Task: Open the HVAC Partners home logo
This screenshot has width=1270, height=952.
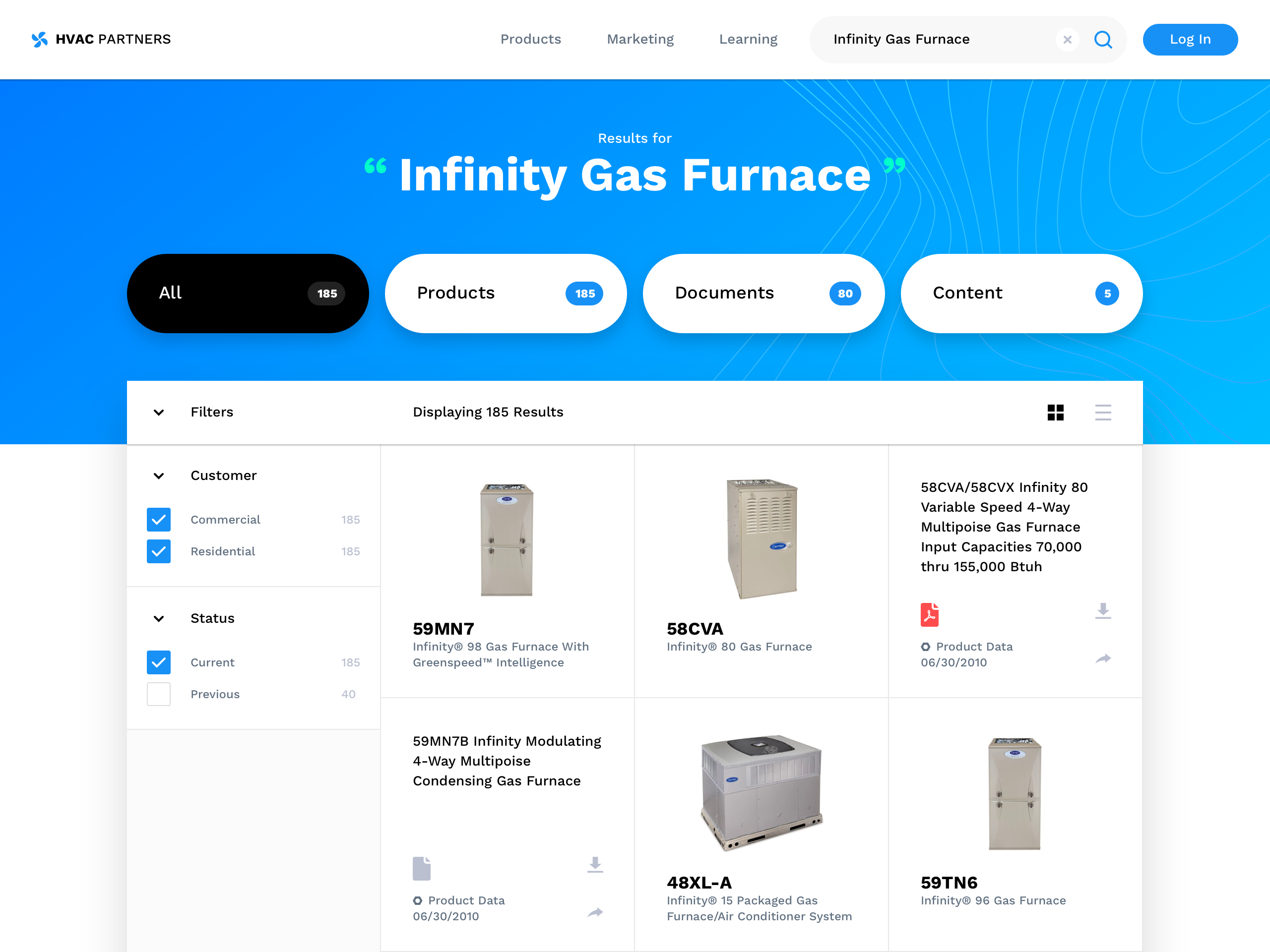Action: click(102, 39)
